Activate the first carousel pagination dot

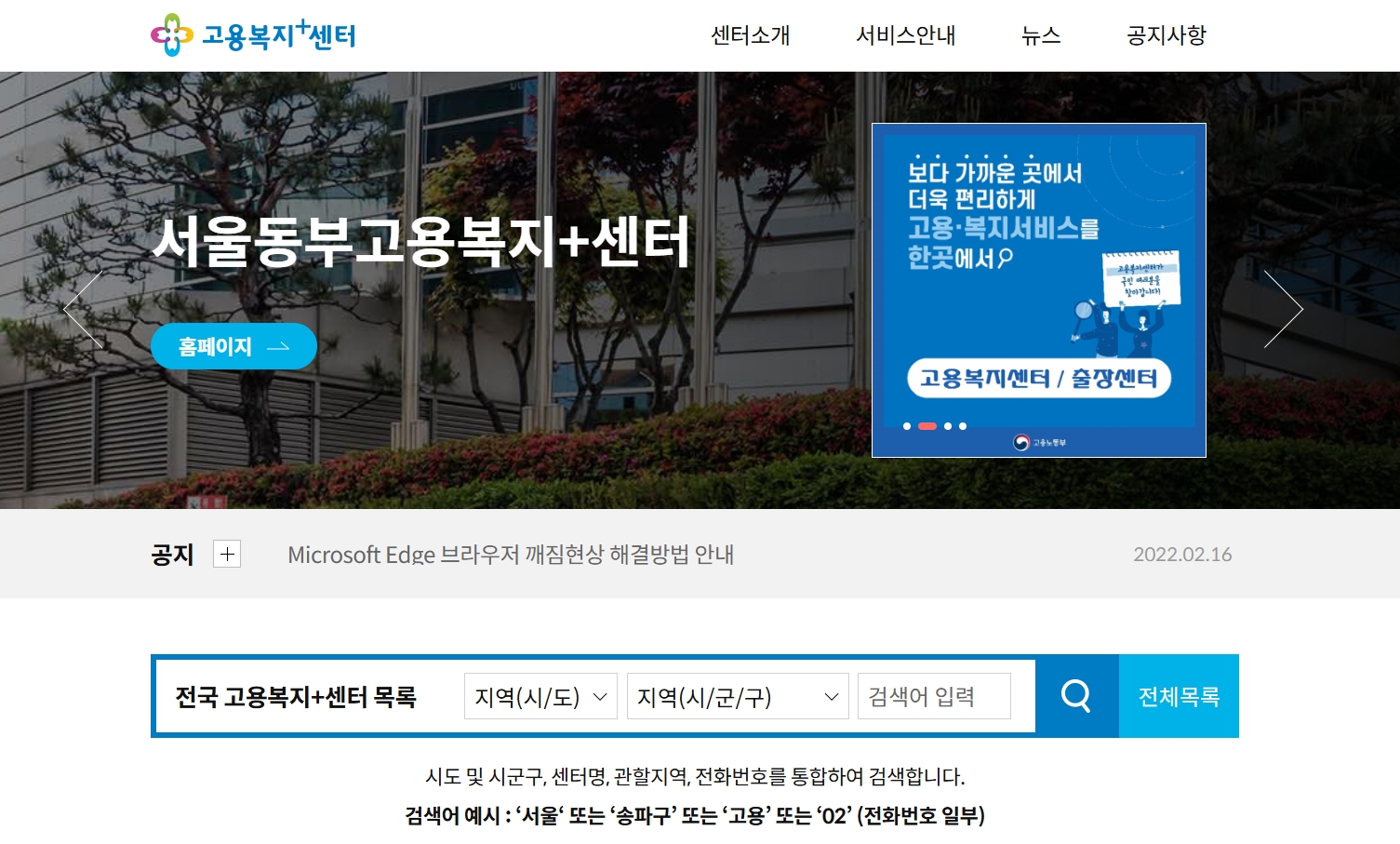[x=907, y=425]
